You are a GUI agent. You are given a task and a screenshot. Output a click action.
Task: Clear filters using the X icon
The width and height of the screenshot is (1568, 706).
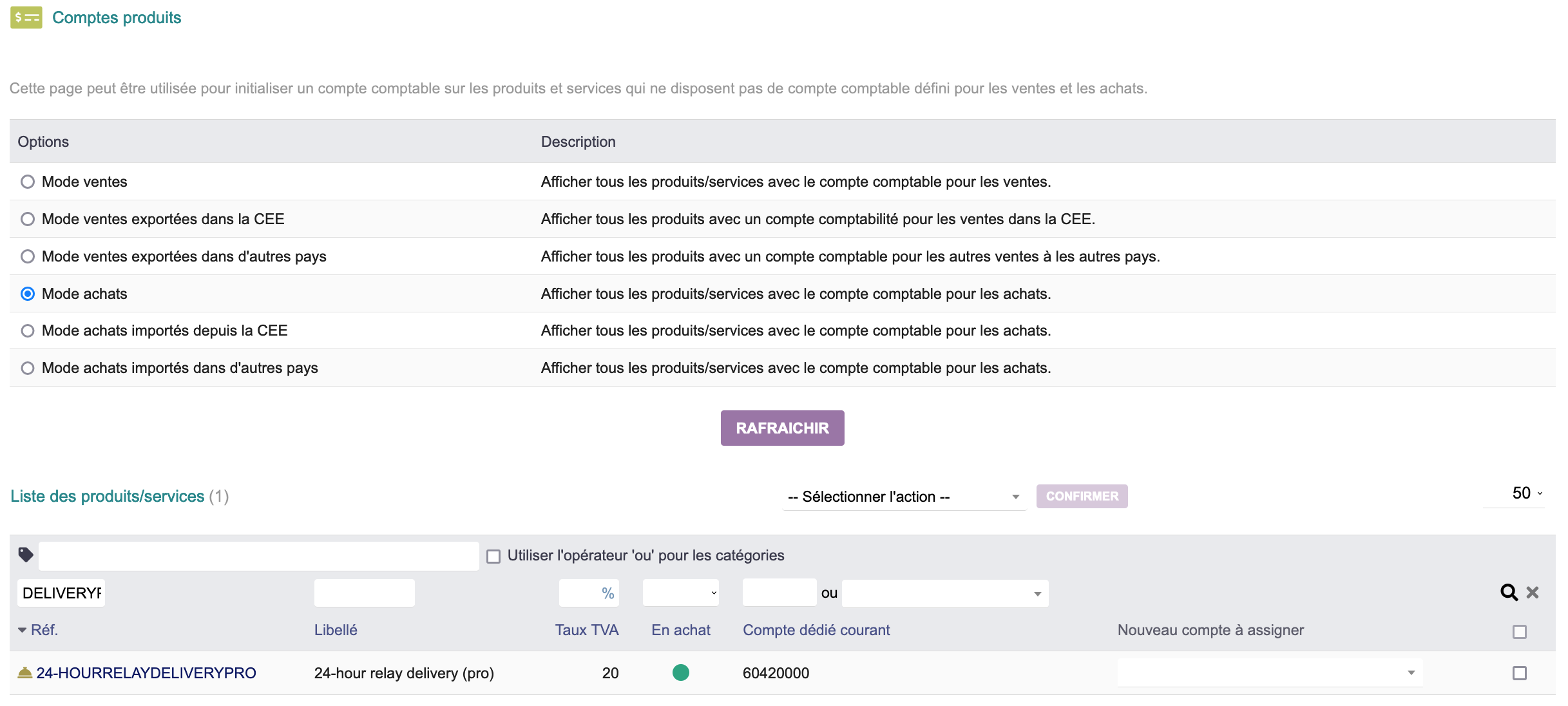click(x=1534, y=592)
